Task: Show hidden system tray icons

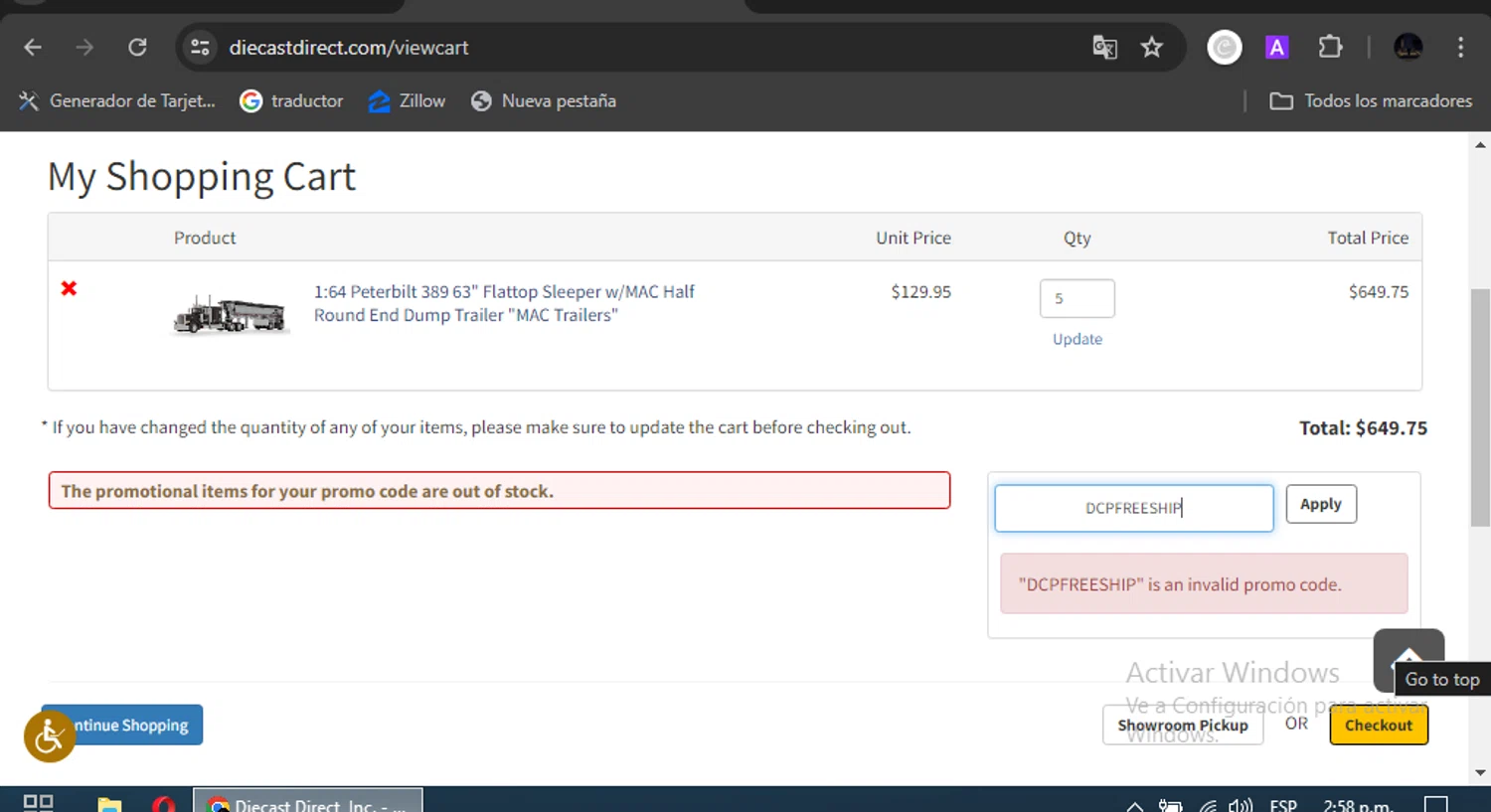Action: point(1134,805)
